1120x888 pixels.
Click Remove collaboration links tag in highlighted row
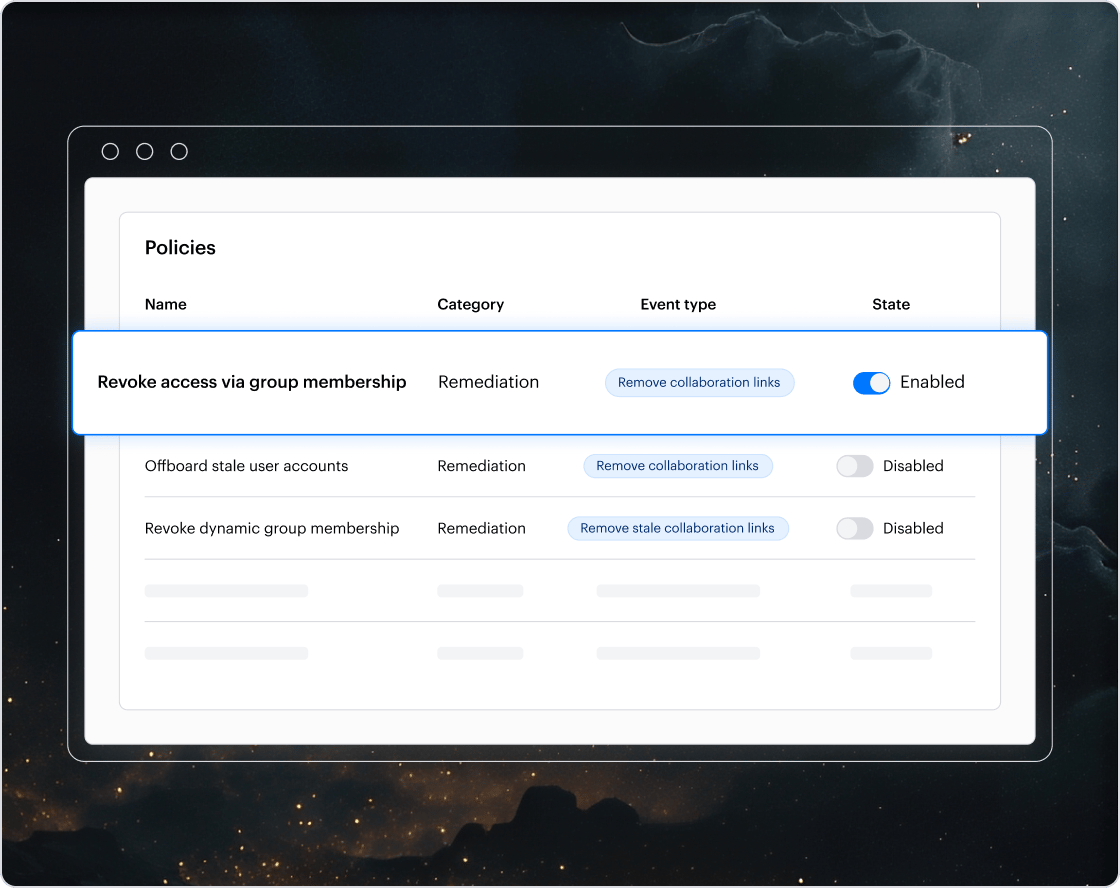pos(699,383)
